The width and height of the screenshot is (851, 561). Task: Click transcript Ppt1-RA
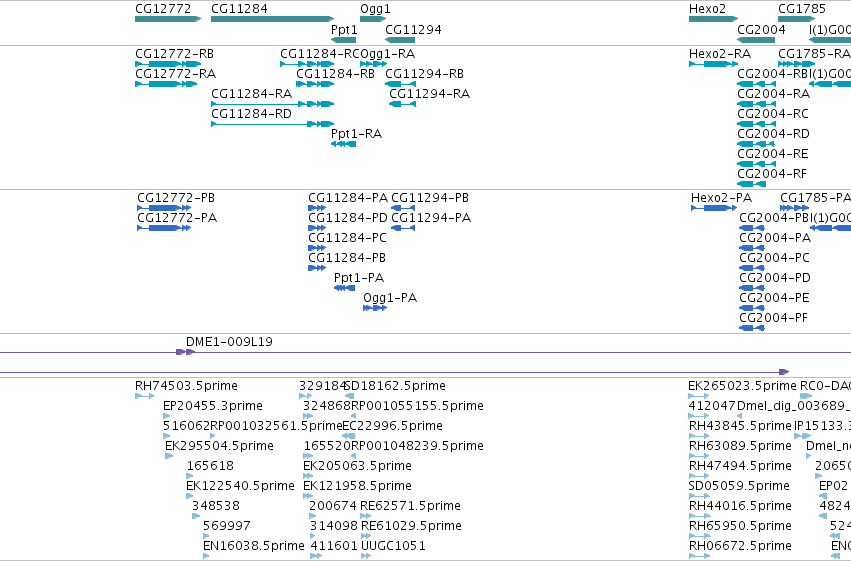(x=344, y=144)
